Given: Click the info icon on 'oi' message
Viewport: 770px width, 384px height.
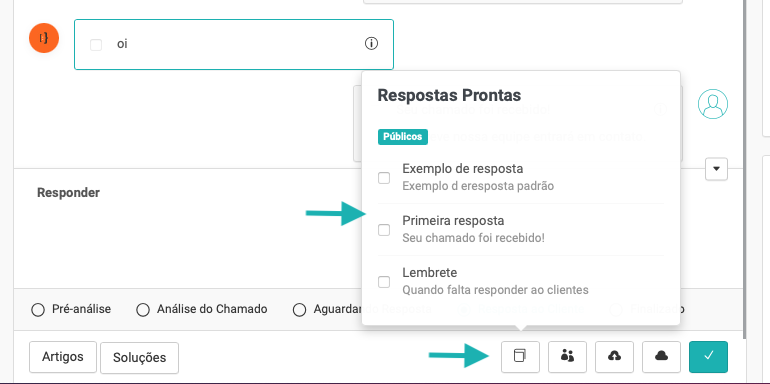Looking at the screenshot, I should [x=371, y=44].
